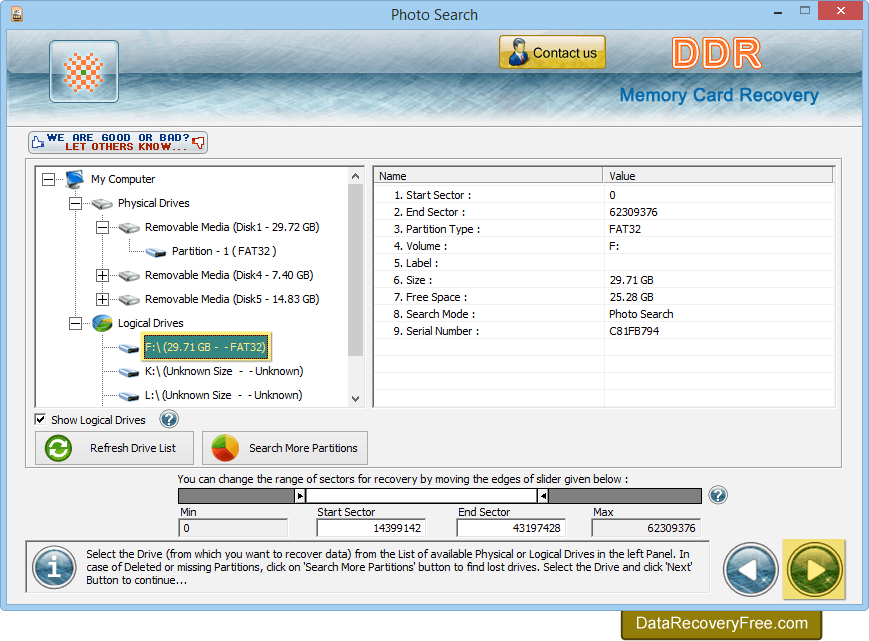869x641 pixels.
Task: Collapse the Physical Drives node
Action: tap(75, 203)
